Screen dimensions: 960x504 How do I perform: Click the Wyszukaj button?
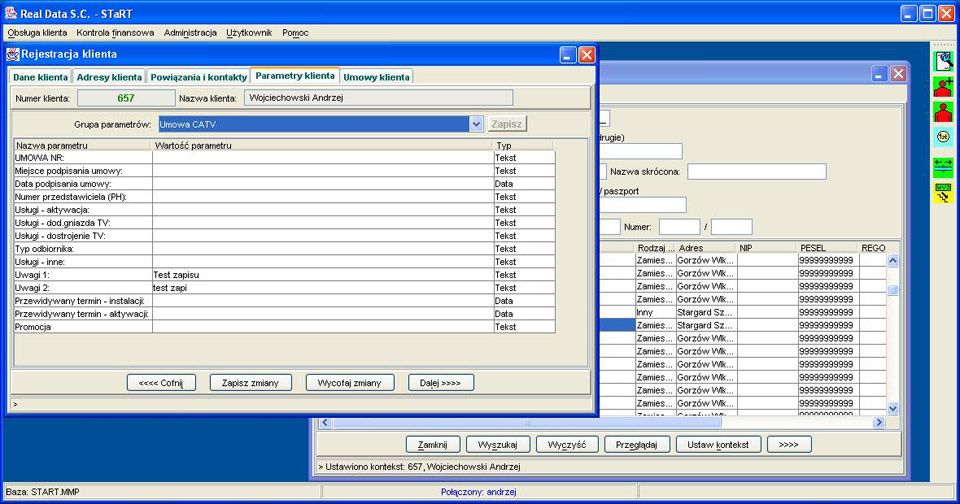(x=497, y=444)
